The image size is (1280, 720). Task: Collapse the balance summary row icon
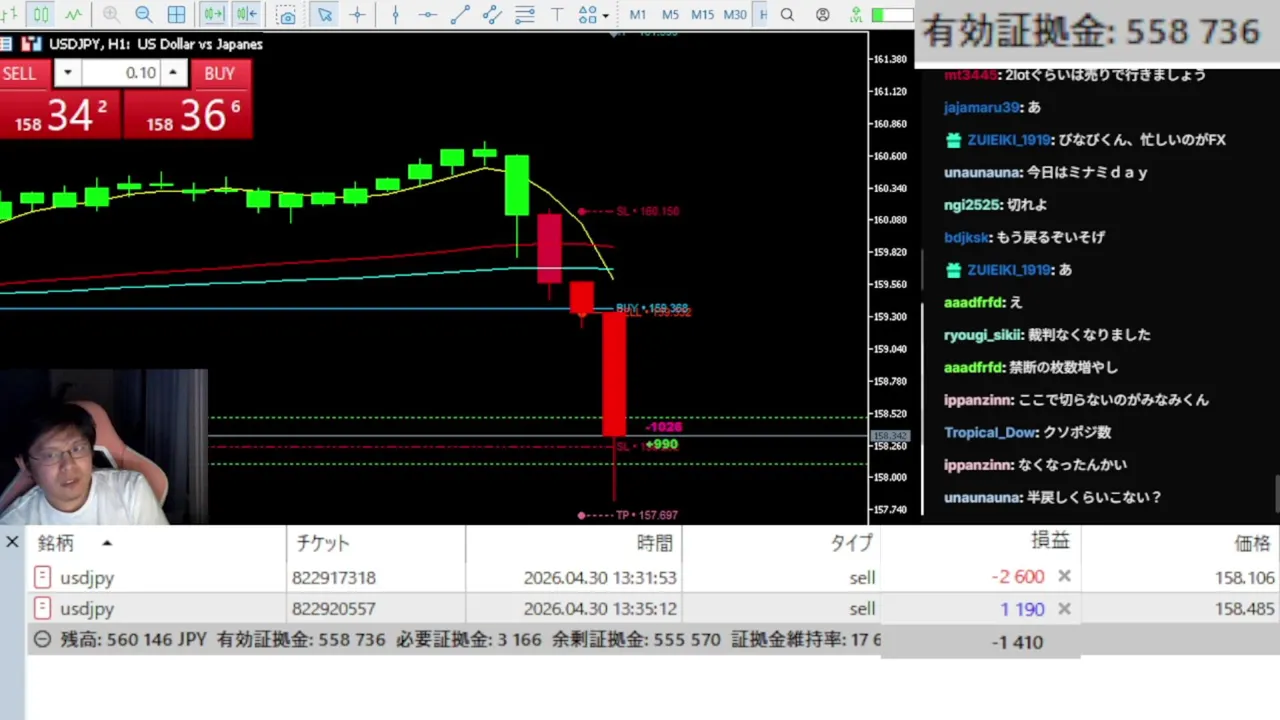pos(42,639)
